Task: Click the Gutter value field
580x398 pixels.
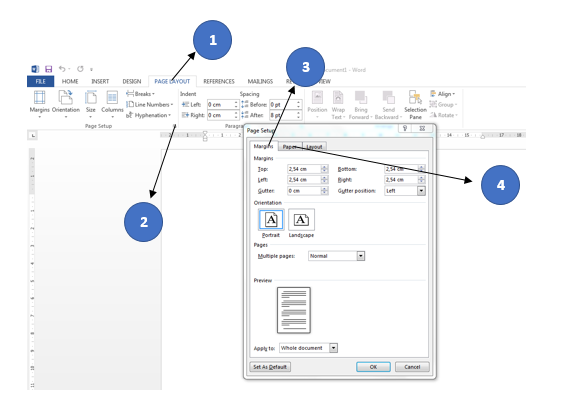Action: click(x=304, y=191)
